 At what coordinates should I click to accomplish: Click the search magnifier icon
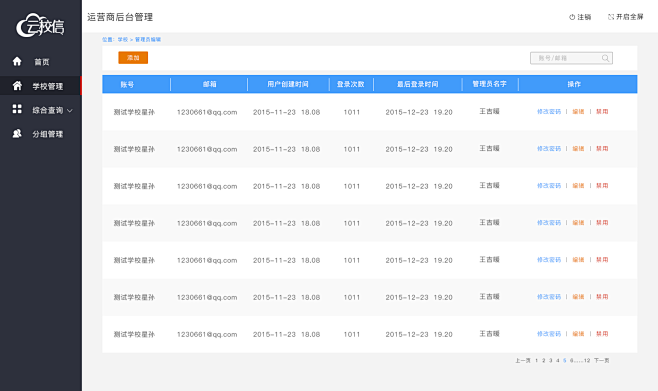[605, 58]
